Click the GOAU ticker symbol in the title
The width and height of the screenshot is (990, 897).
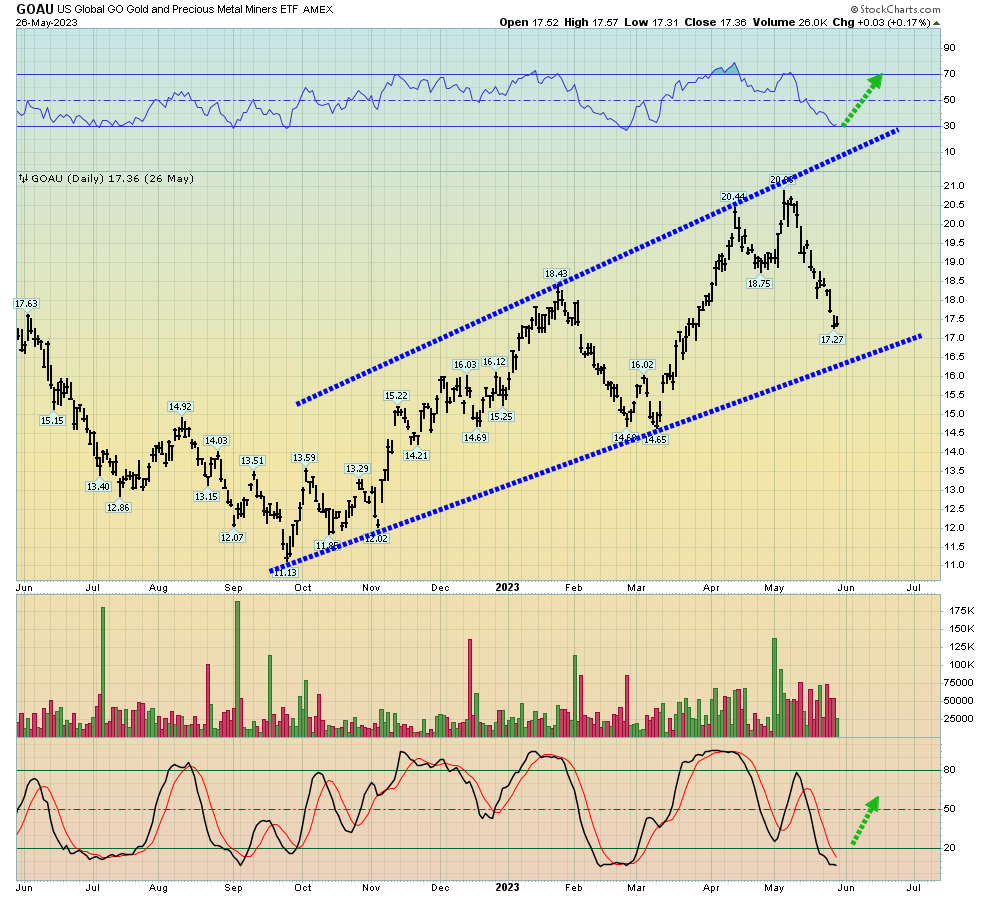(x=35, y=9)
